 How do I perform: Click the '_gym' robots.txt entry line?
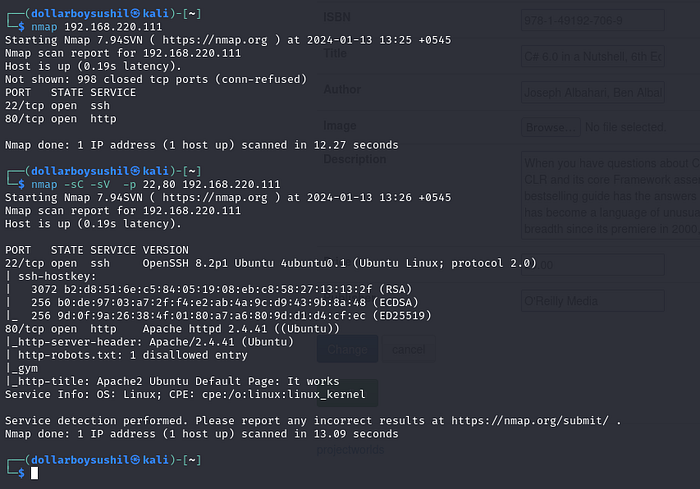[x=19, y=369]
